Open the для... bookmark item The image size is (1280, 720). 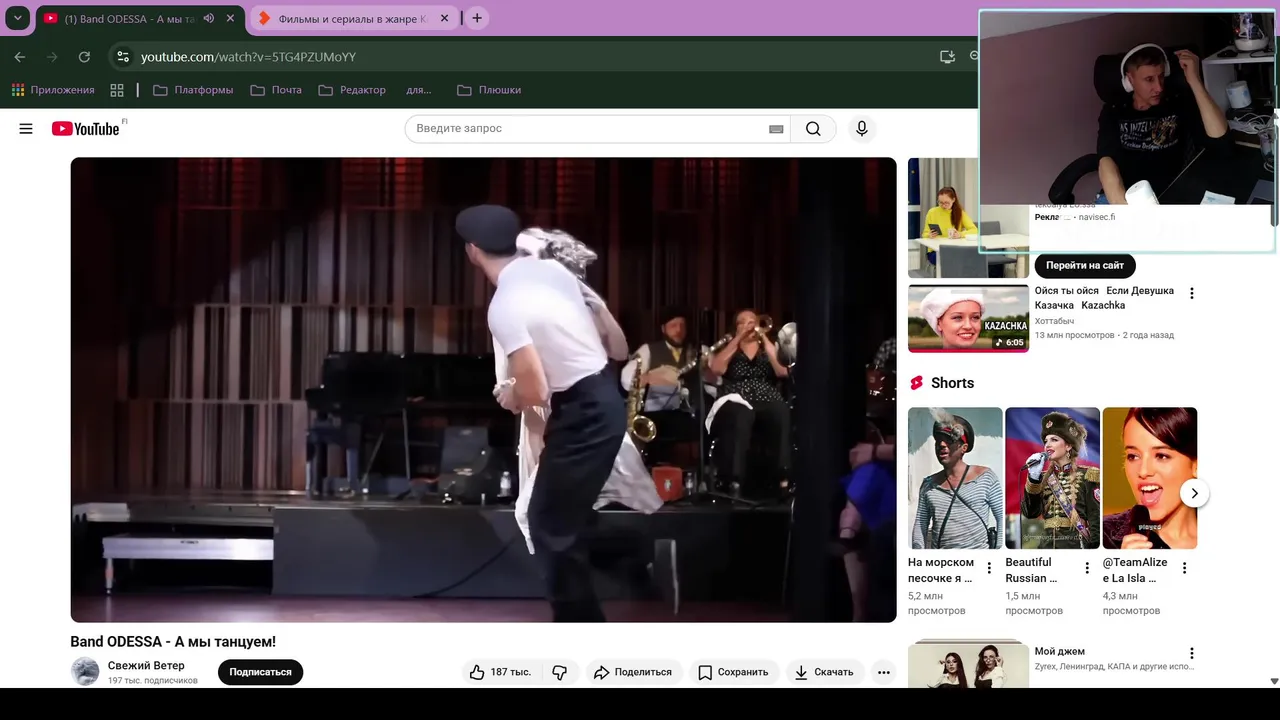click(418, 90)
